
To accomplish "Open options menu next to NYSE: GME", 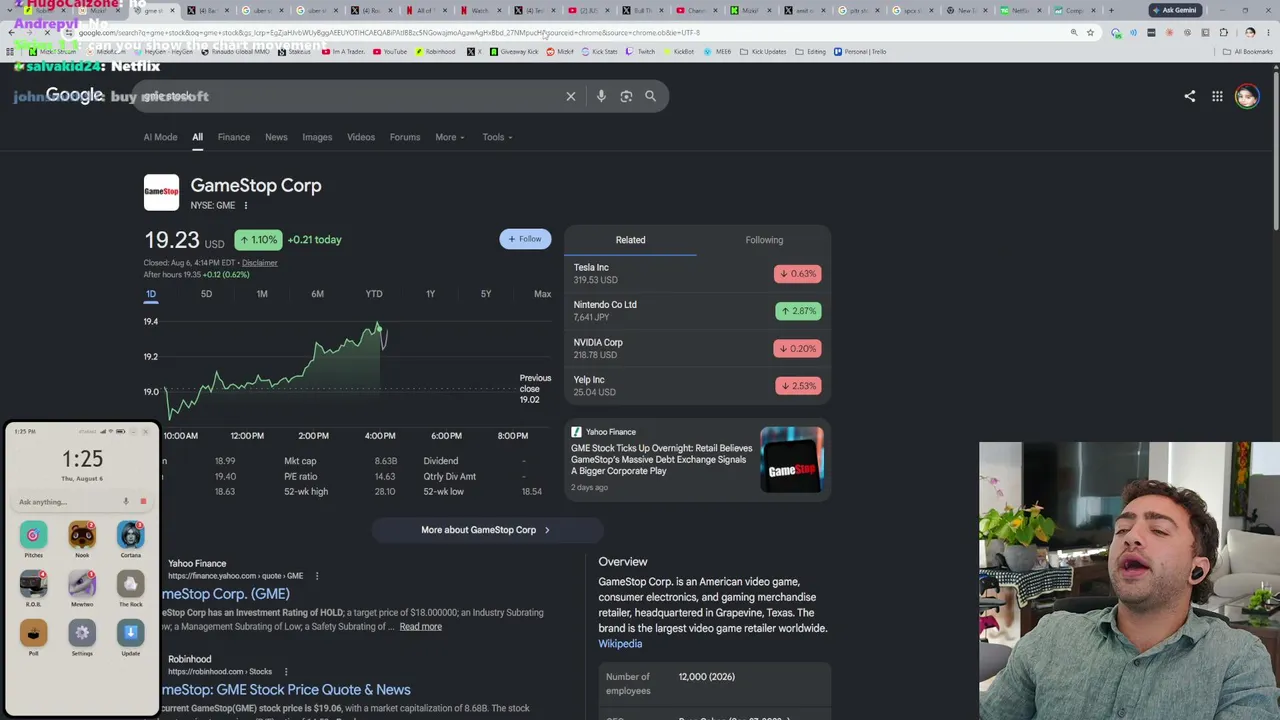I will pyautogui.click(x=245, y=206).
